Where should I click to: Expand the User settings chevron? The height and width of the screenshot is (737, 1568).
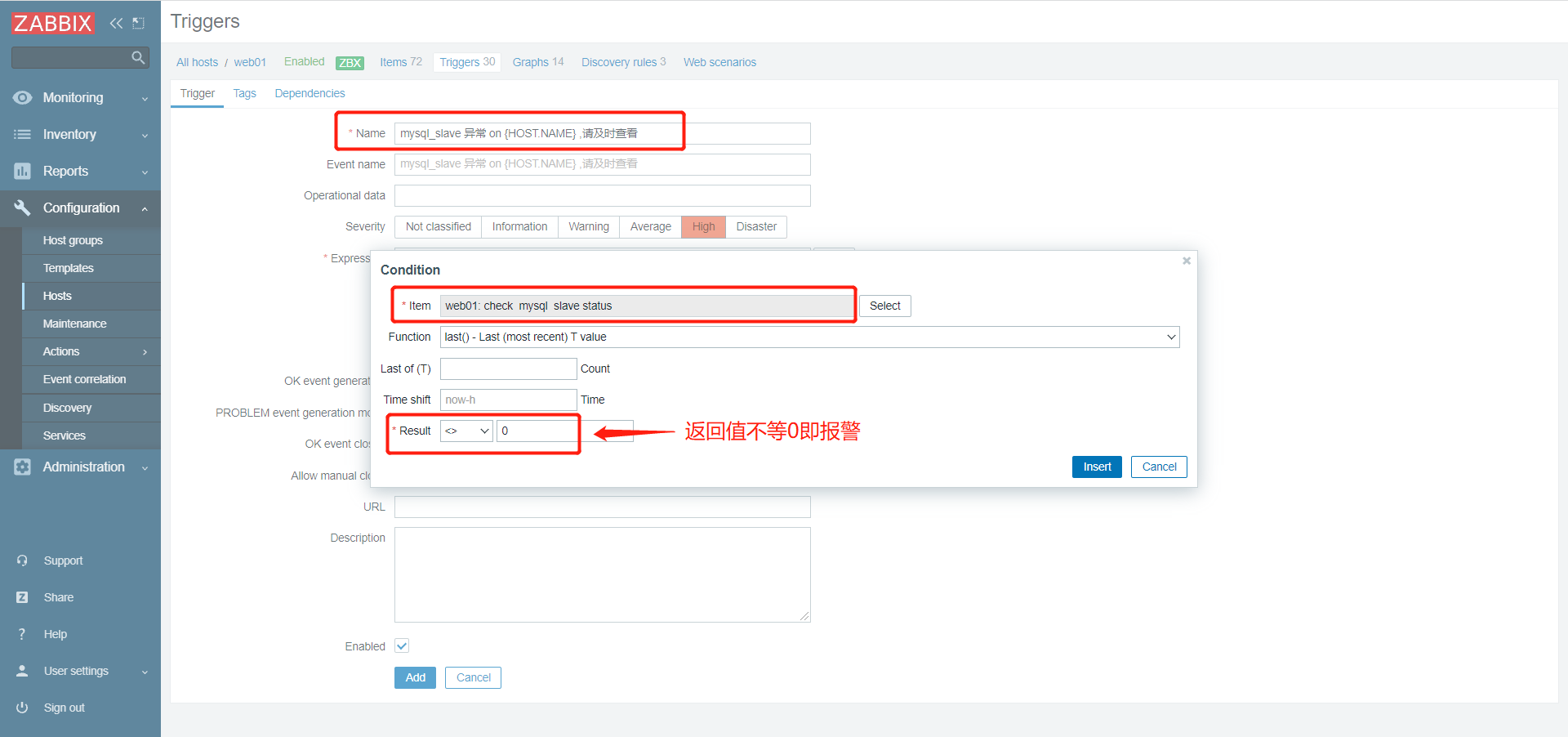[x=145, y=672]
